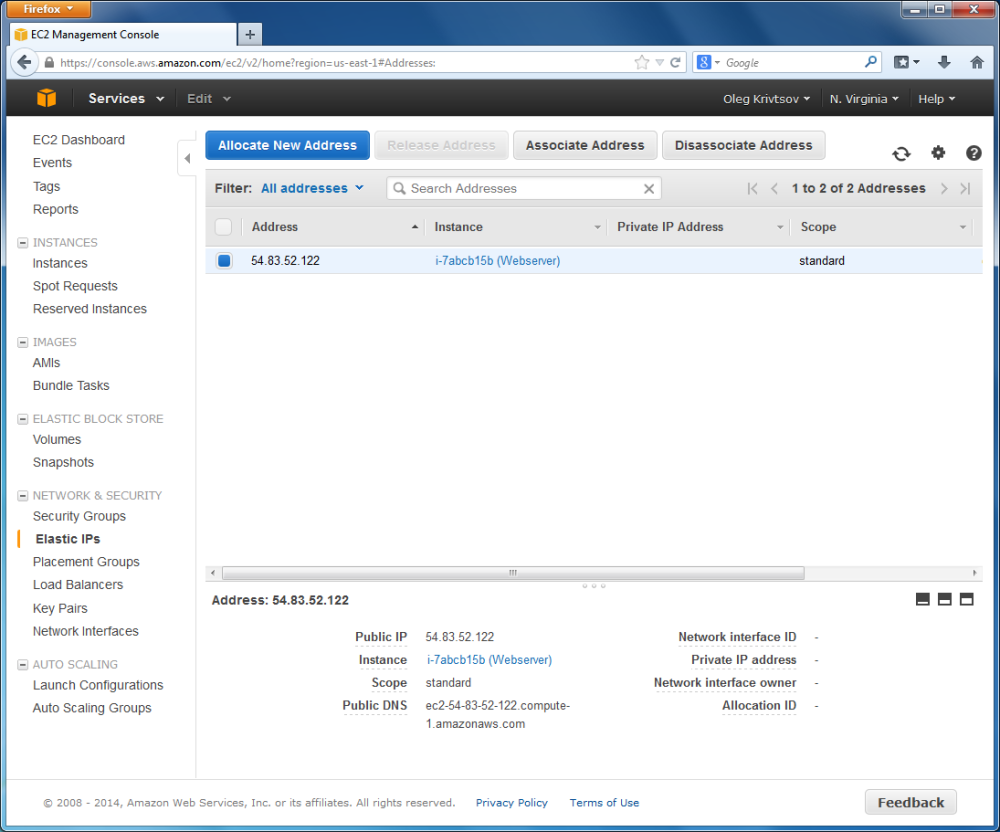Open the Terms of Use link
Screen dimensions: 1000x832
pos(604,803)
